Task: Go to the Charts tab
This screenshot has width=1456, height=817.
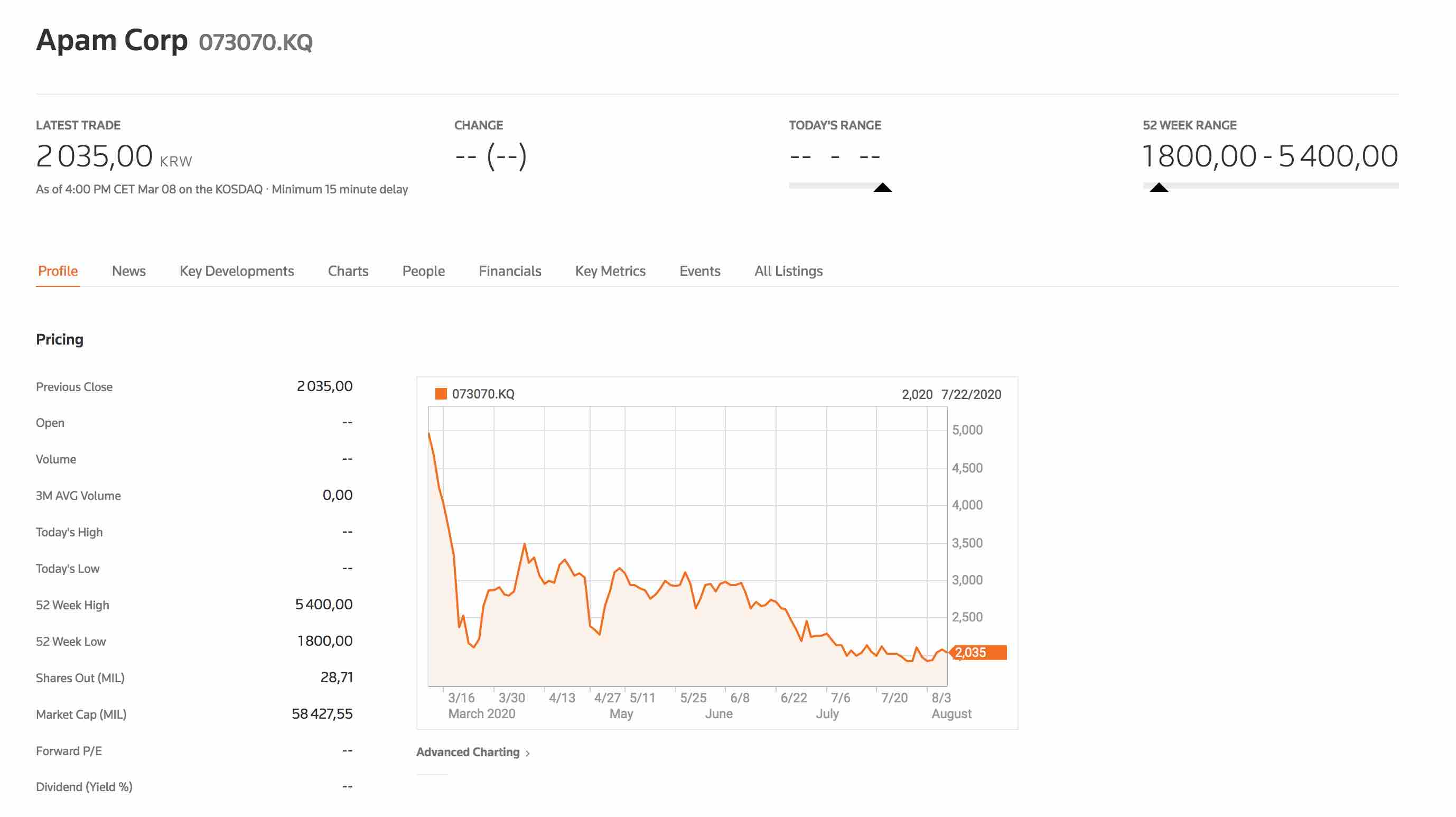Action: click(348, 271)
